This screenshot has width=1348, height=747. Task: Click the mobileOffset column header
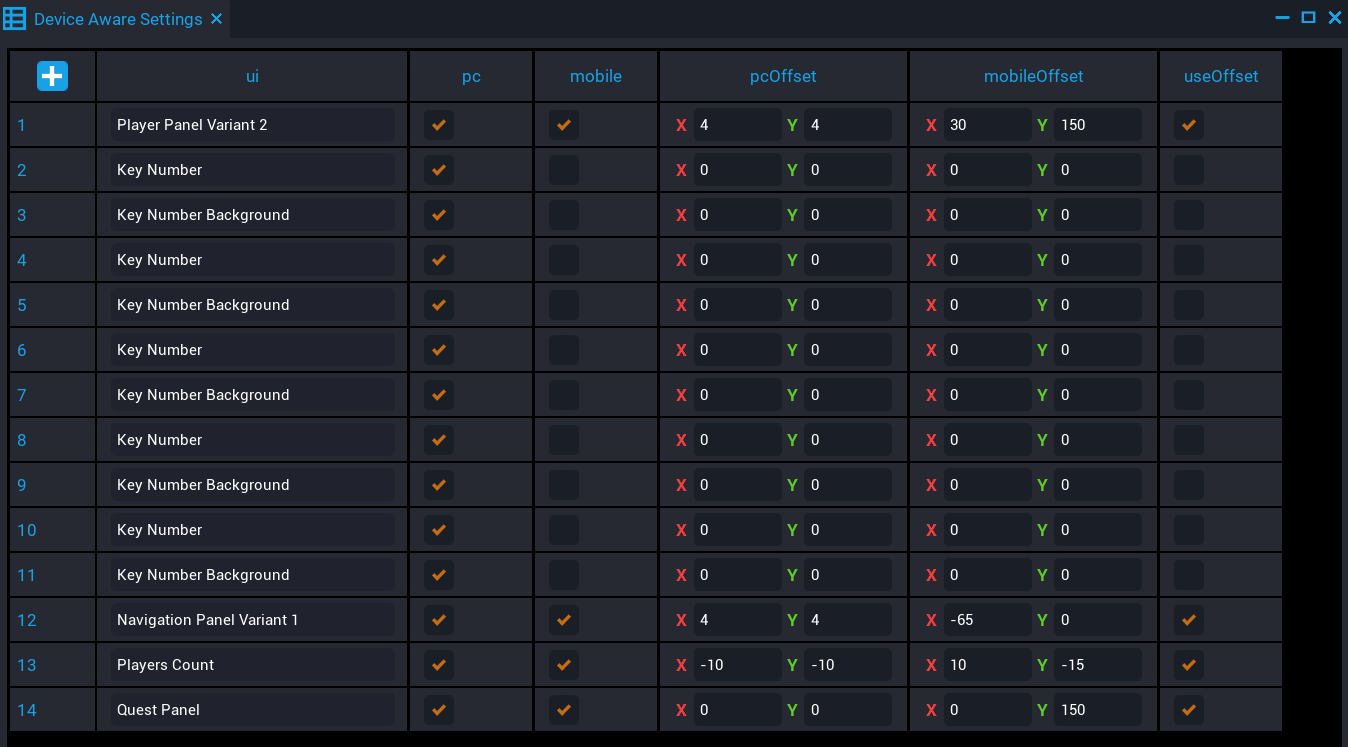tap(1033, 76)
